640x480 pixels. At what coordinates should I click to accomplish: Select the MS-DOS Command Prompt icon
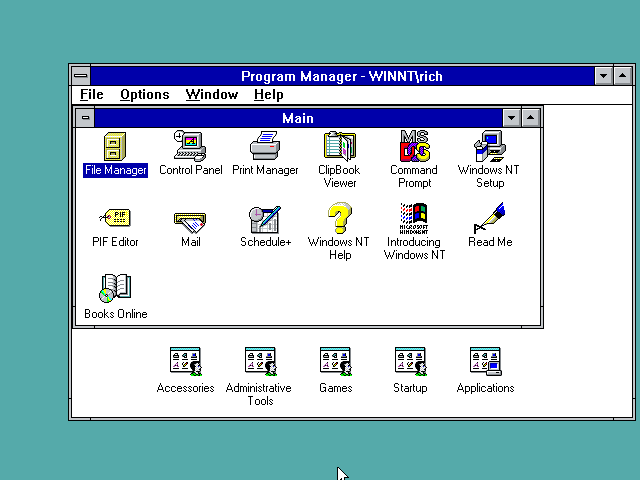(415, 146)
